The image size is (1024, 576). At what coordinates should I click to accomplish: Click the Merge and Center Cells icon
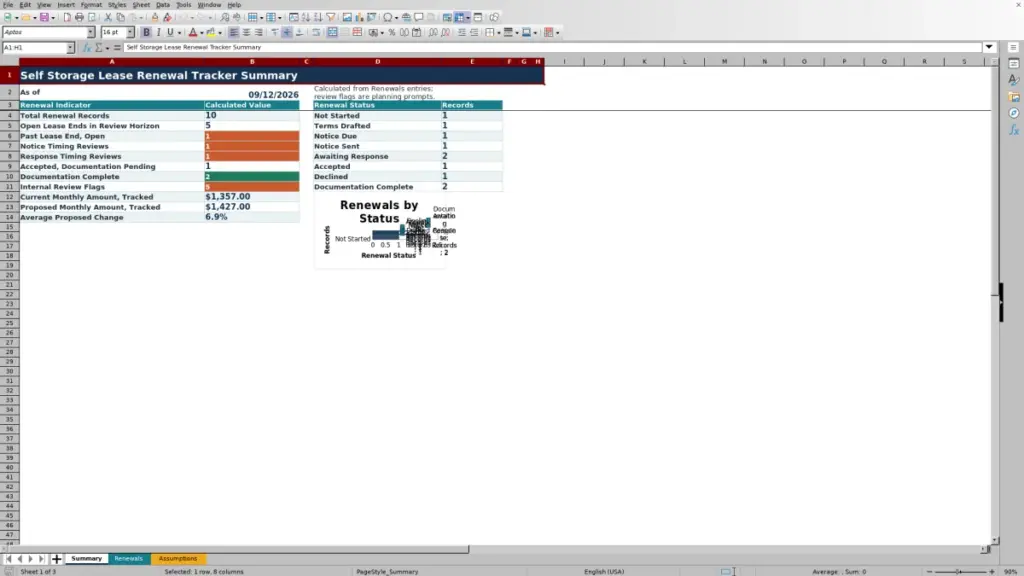coord(332,33)
